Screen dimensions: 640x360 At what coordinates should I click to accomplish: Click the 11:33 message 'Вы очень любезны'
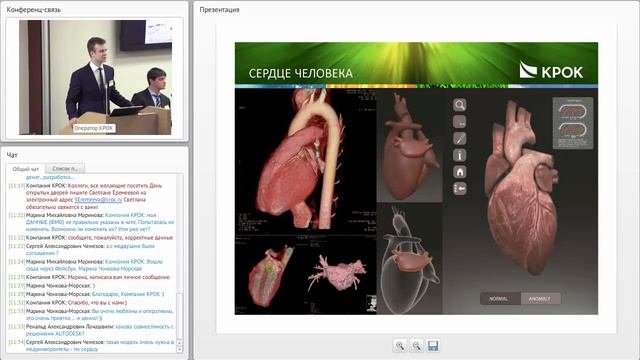pos(91,314)
